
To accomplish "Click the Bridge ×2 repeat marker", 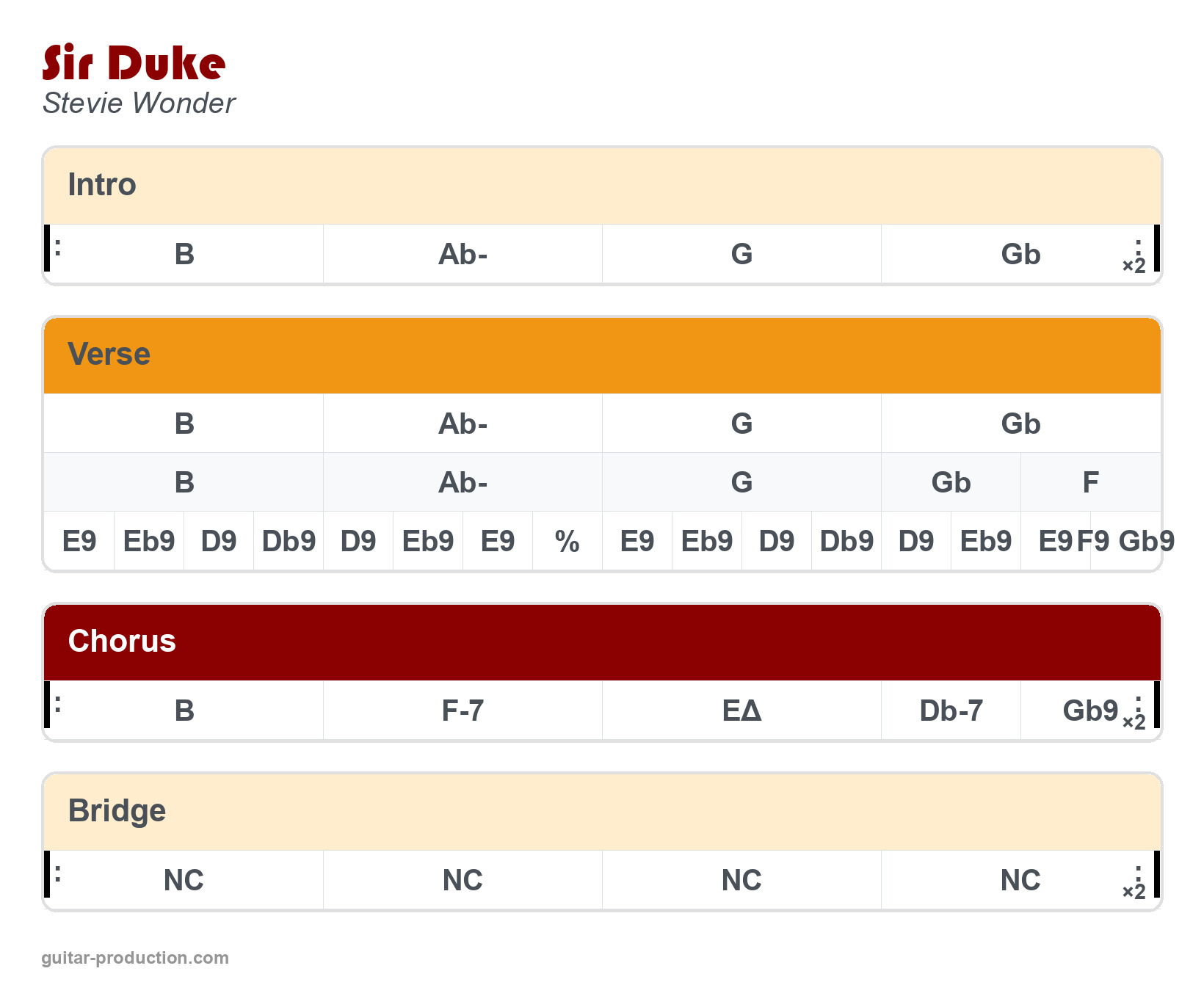I will [1134, 890].
